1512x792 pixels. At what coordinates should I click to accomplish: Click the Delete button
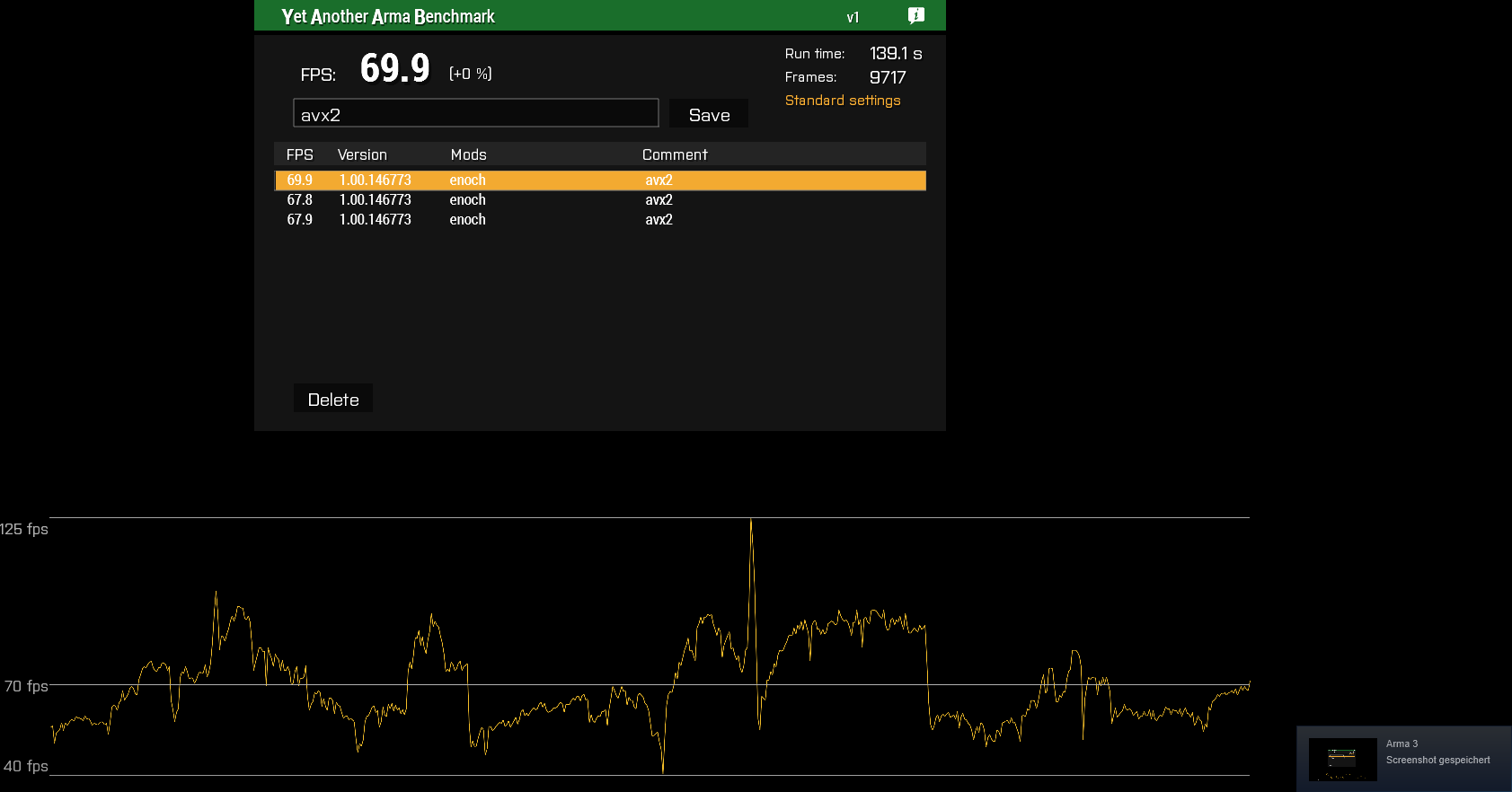pos(333,399)
